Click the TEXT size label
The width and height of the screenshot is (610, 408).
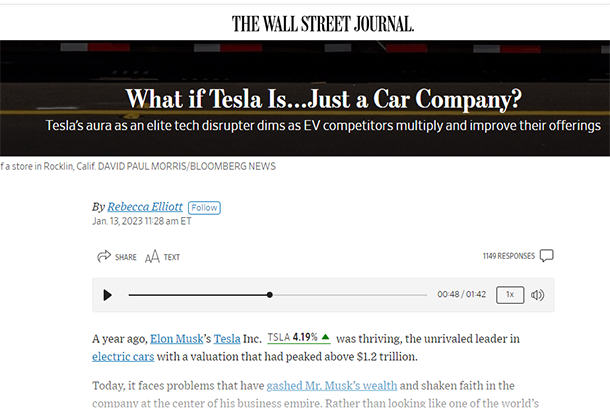point(172,257)
